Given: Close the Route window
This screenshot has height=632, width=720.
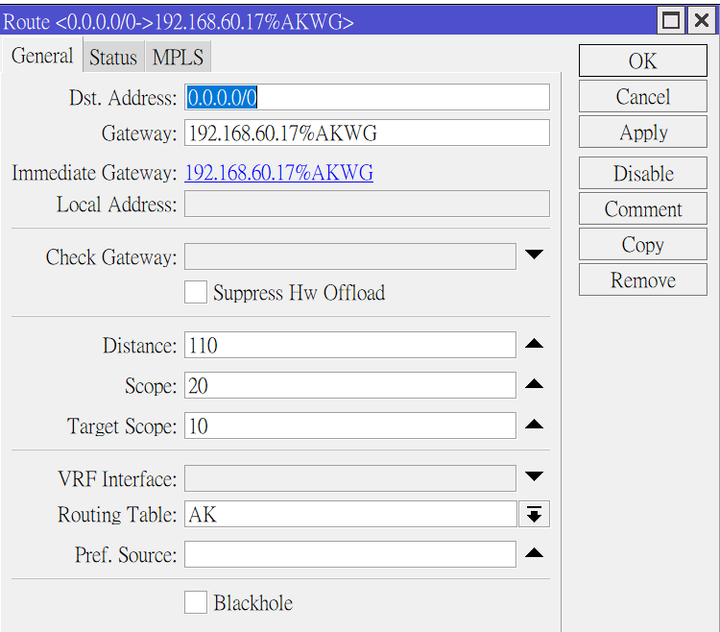Looking at the screenshot, I should pyautogui.click(x=701, y=21).
